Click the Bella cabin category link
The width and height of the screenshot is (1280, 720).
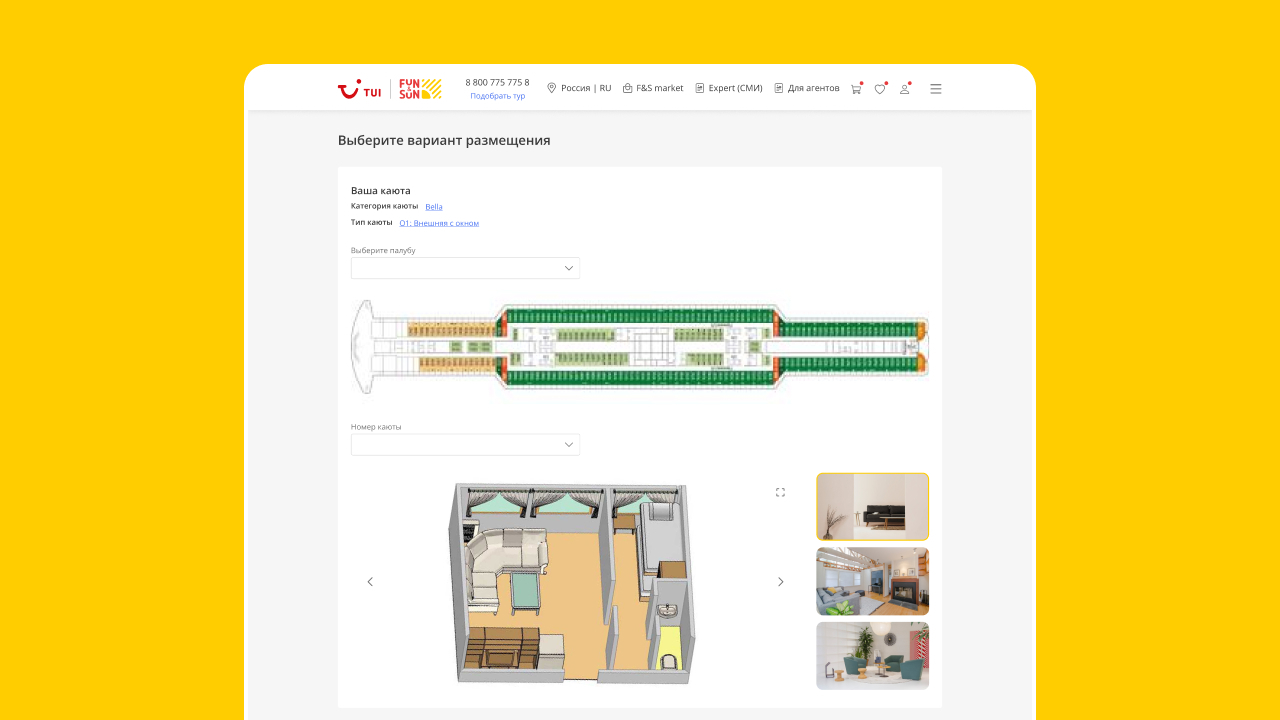[x=434, y=207]
